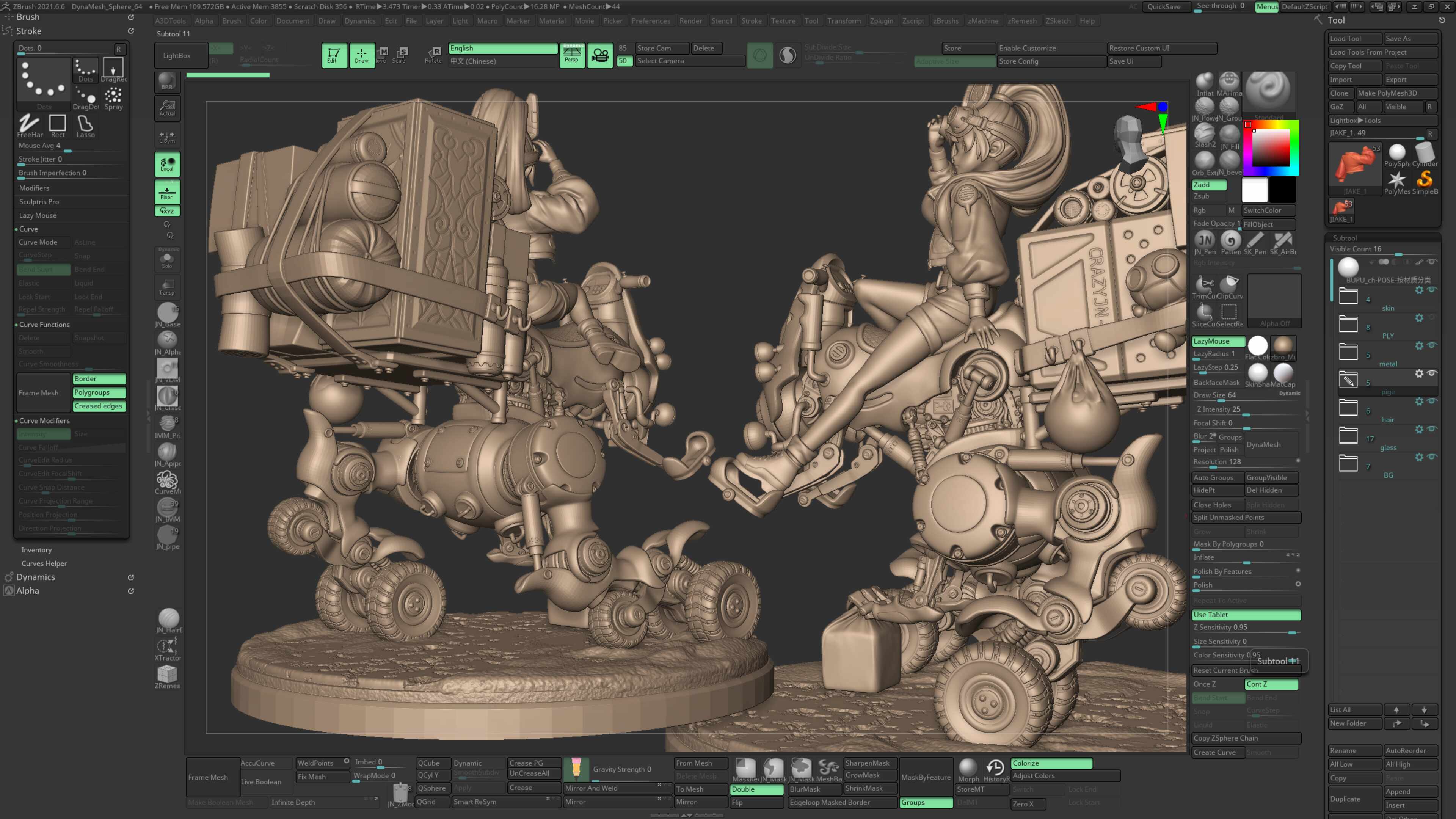This screenshot has height=819, width=1456.
Task: Toggle the Persp perspective button
Action: 572,55
